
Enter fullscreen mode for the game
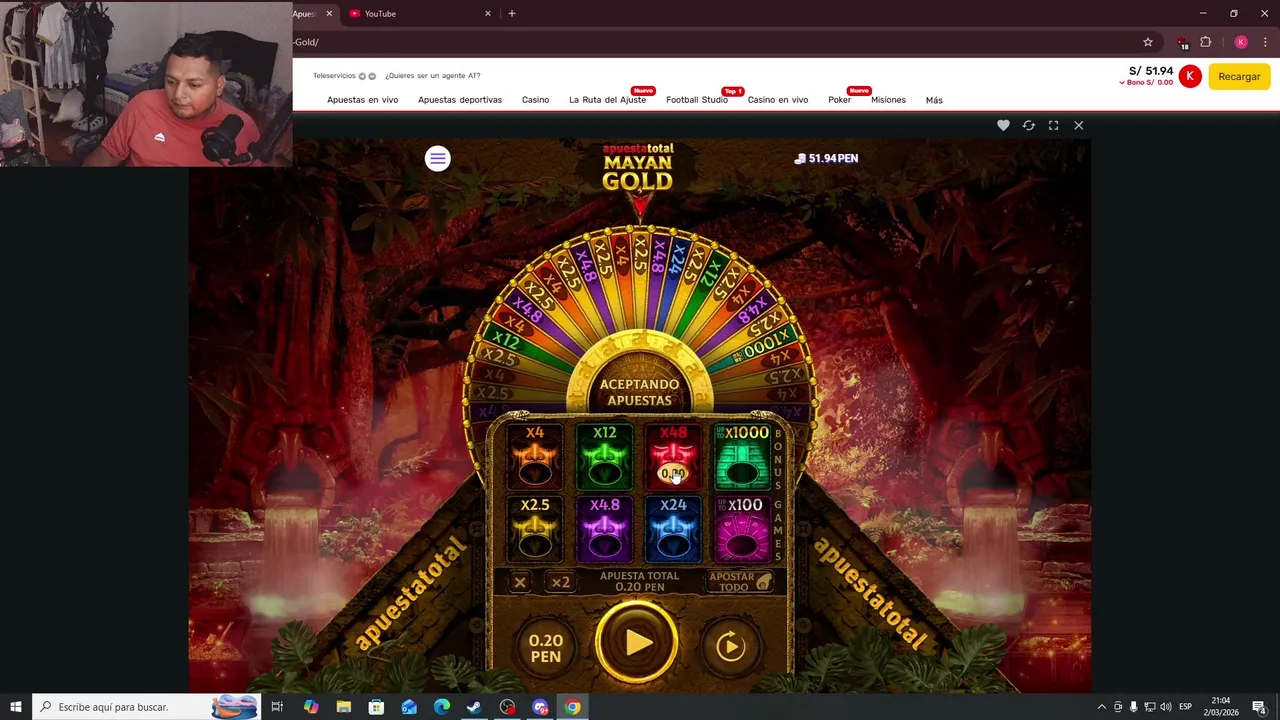coord(1053,125)
